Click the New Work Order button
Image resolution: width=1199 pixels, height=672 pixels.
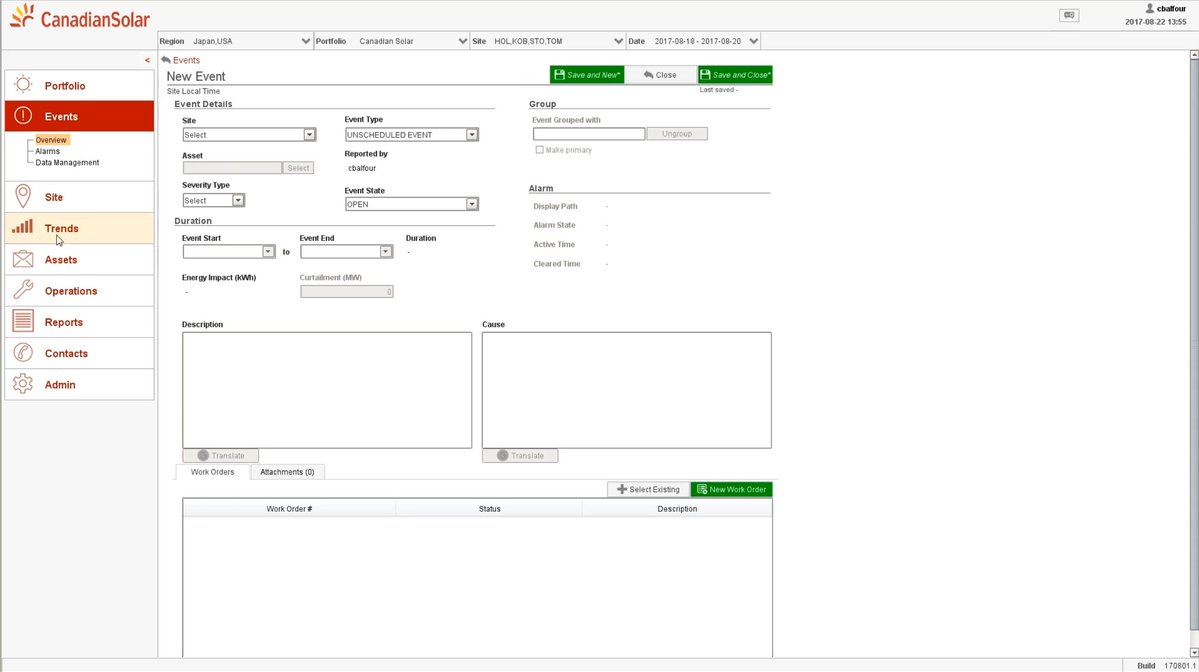click(731, 489)
